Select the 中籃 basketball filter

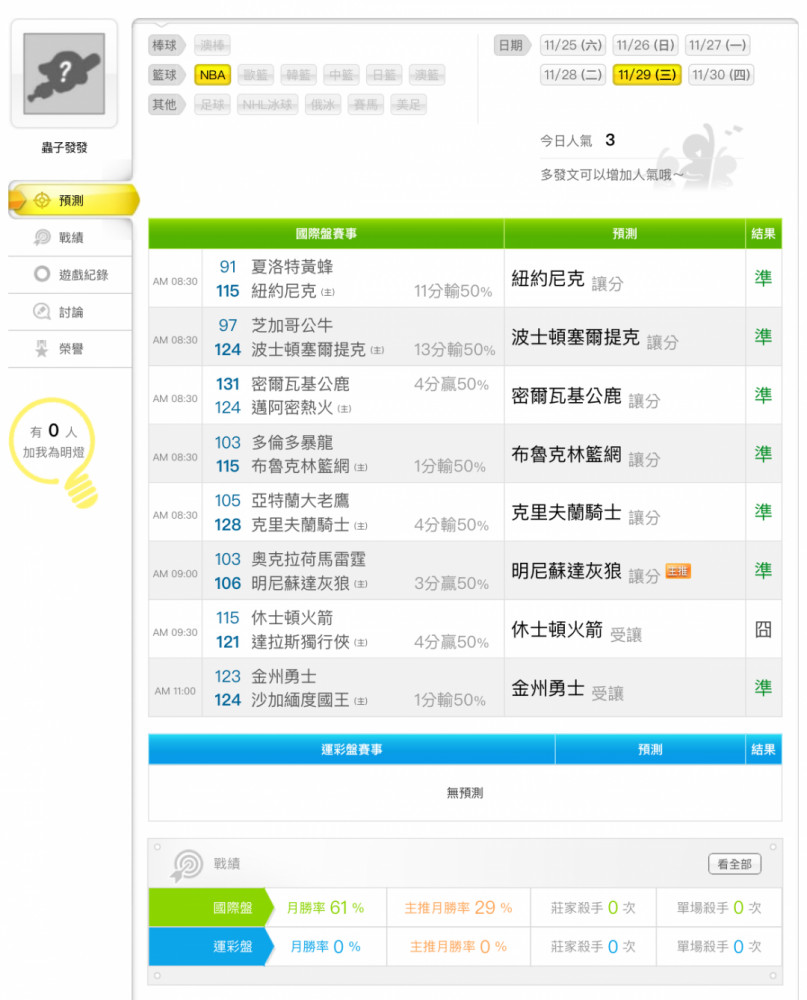[x=341, y=75]
